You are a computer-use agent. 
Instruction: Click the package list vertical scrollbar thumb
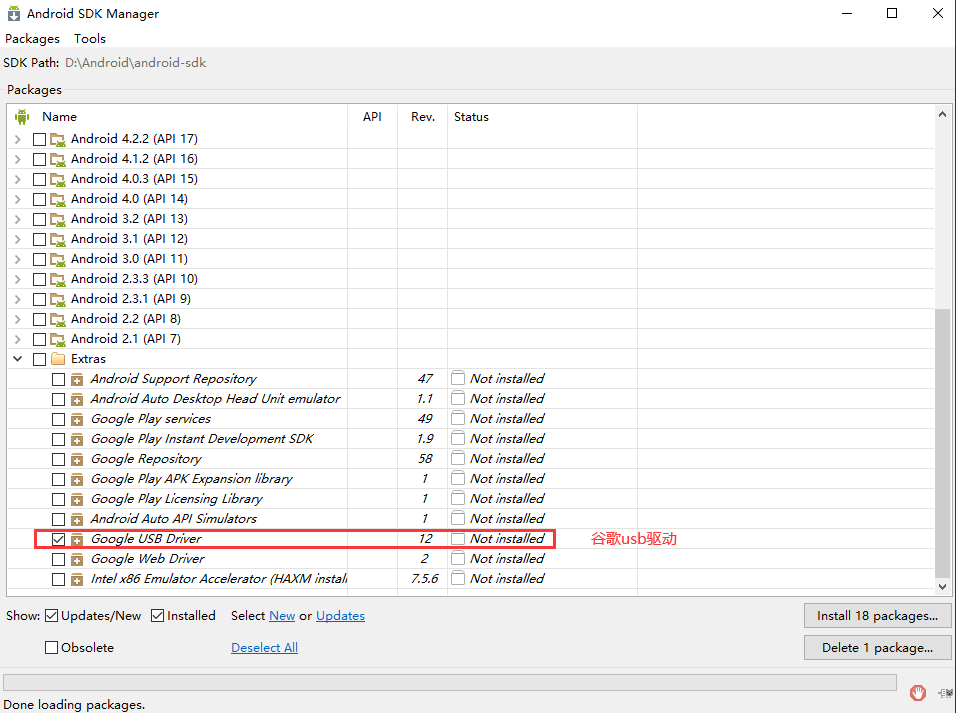[x=942, y=443]
